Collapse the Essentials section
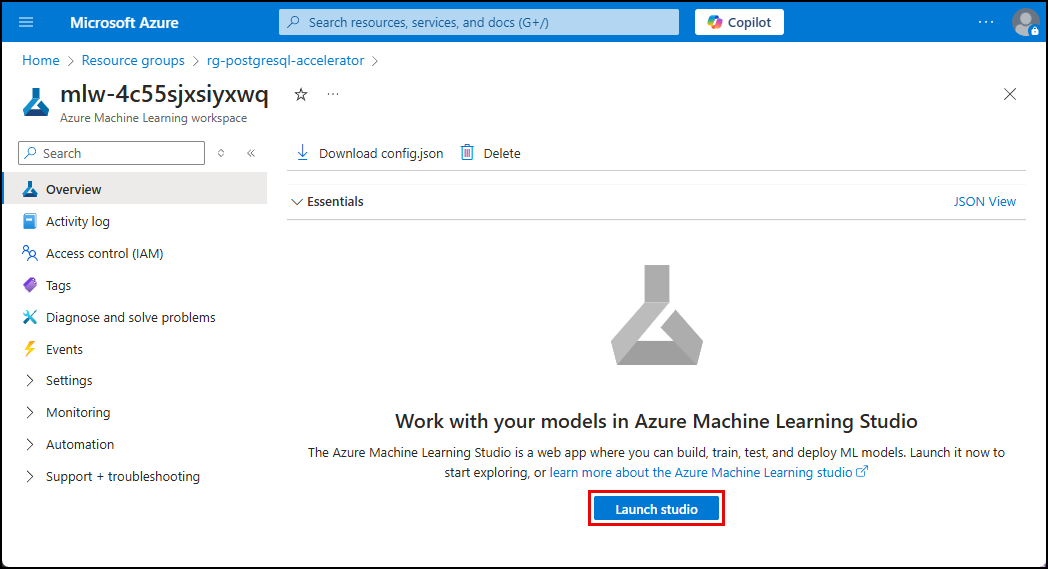This screenshot has height=569, width=1048. tap(328, 201)
